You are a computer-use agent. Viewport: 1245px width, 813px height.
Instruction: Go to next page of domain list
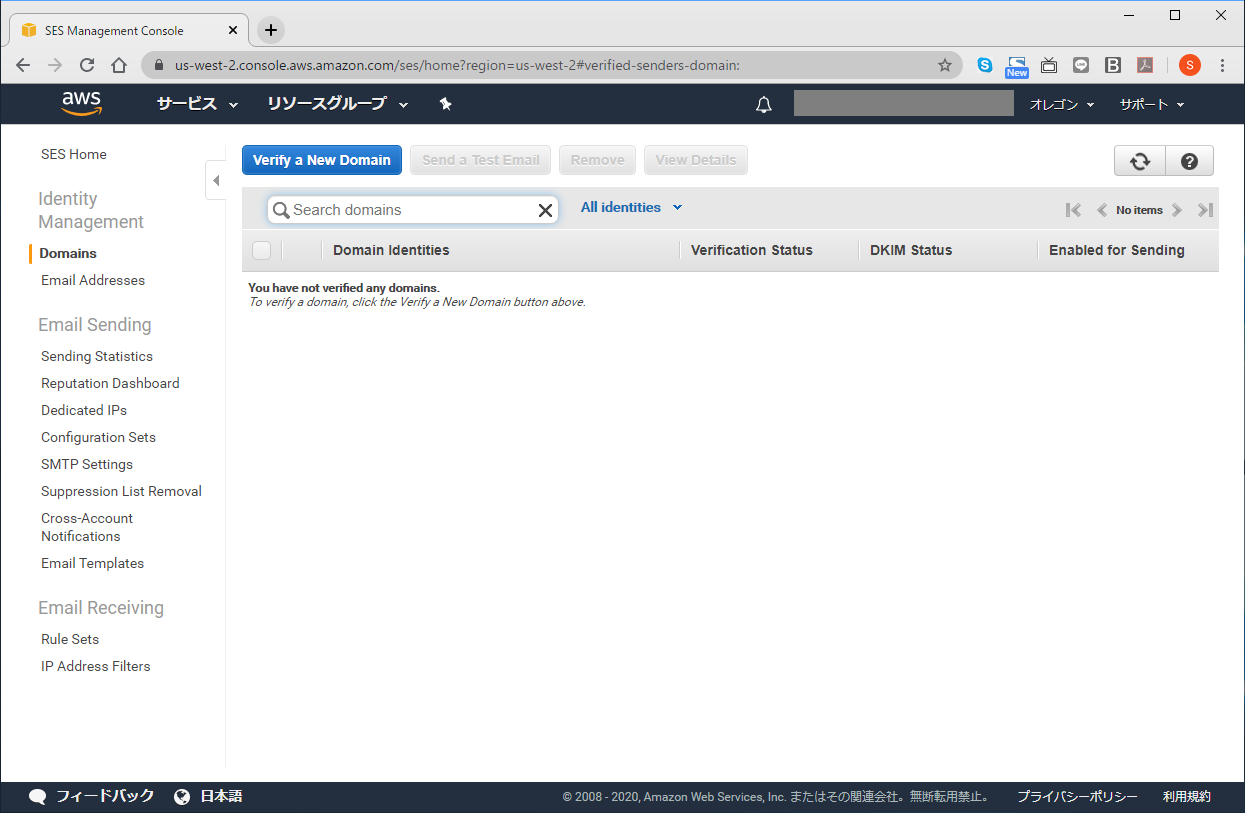coord(1177,210)
